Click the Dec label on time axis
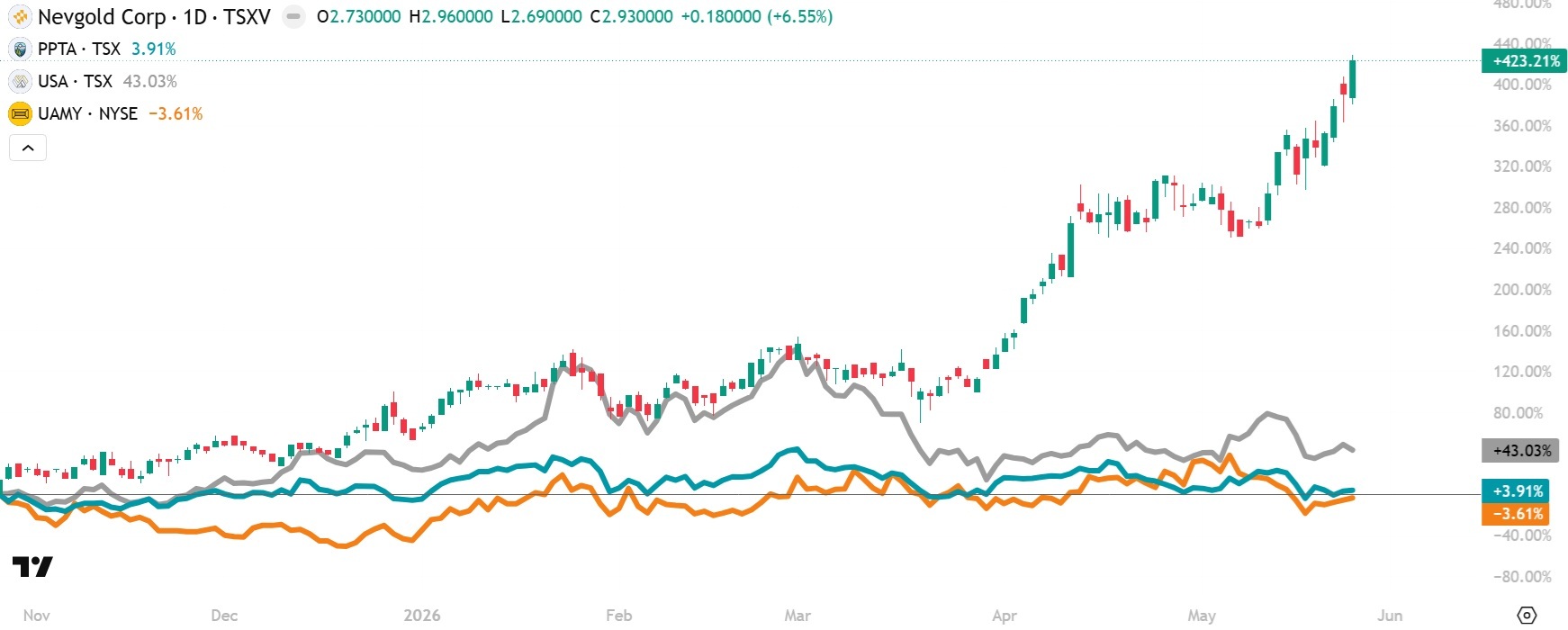Screen dimensions: 1568x630 pos(224,616)
